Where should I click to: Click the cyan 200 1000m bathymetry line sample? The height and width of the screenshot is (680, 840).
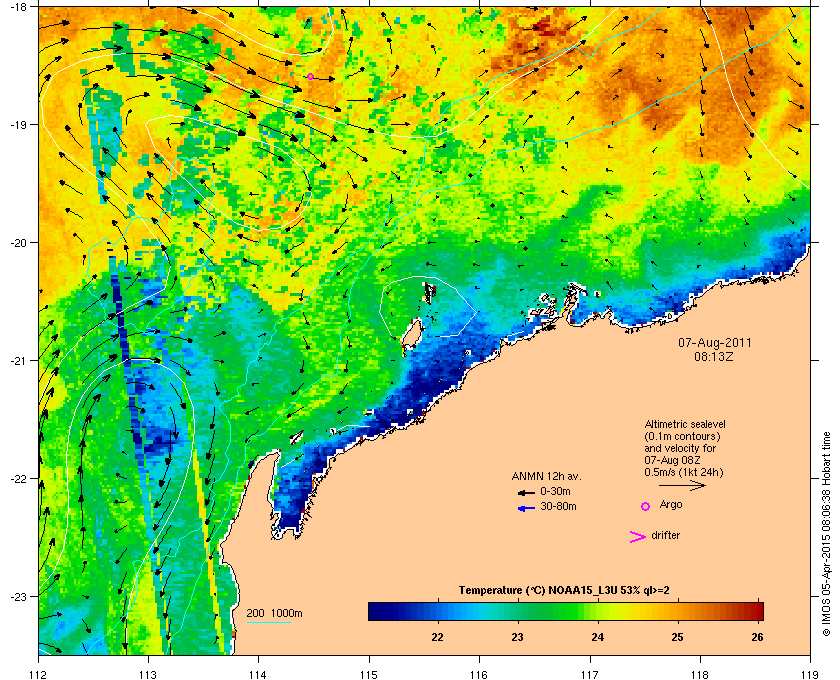(268, 623)
